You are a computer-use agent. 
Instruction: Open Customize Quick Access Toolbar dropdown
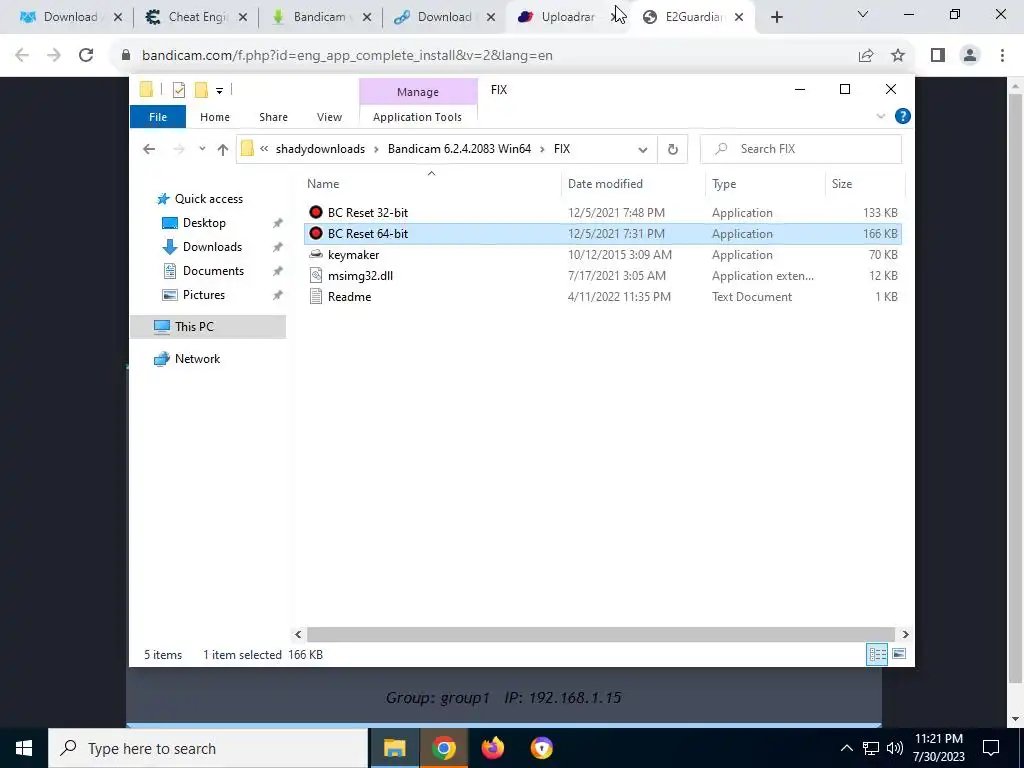(219, 91)
